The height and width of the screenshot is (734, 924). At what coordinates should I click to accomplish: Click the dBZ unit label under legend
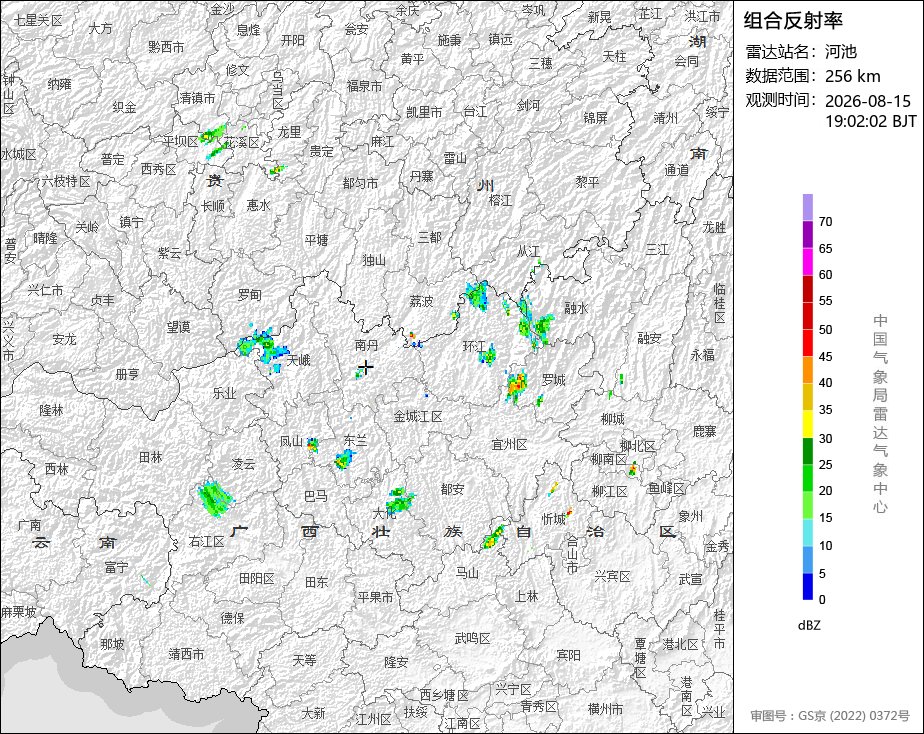(x=808, y=626)
